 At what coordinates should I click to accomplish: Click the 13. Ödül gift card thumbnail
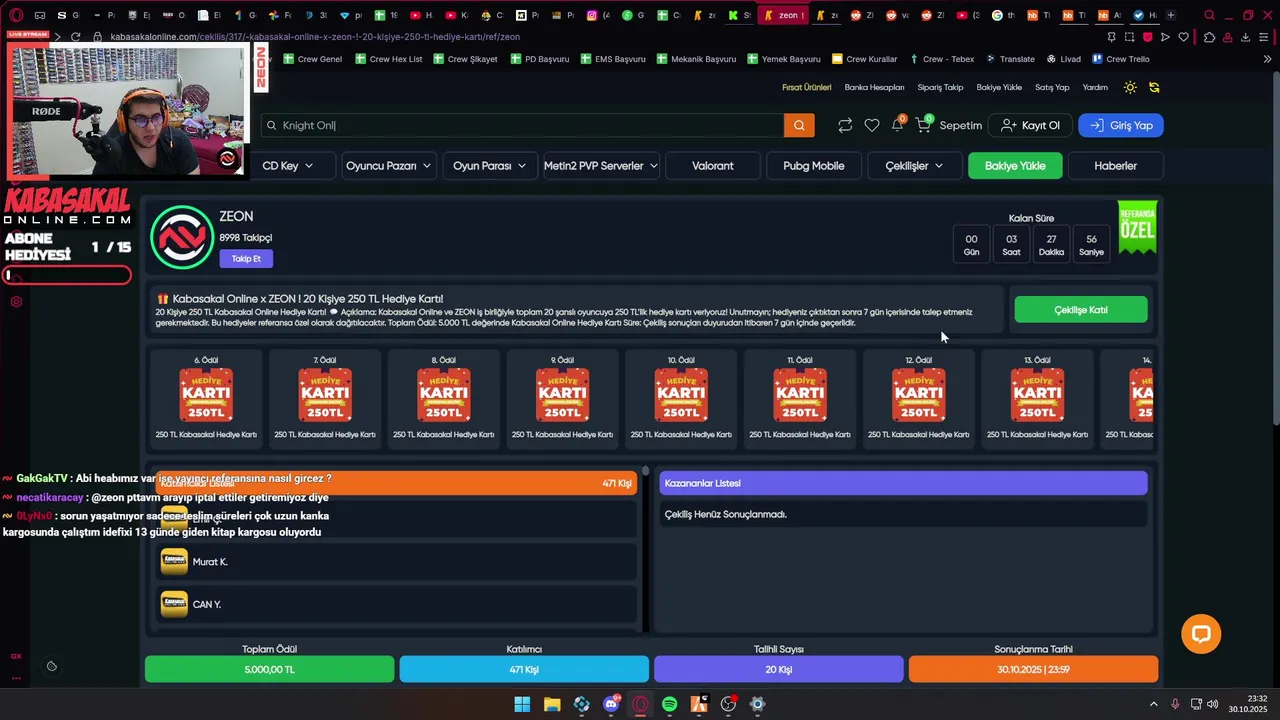coord(1037,395)
